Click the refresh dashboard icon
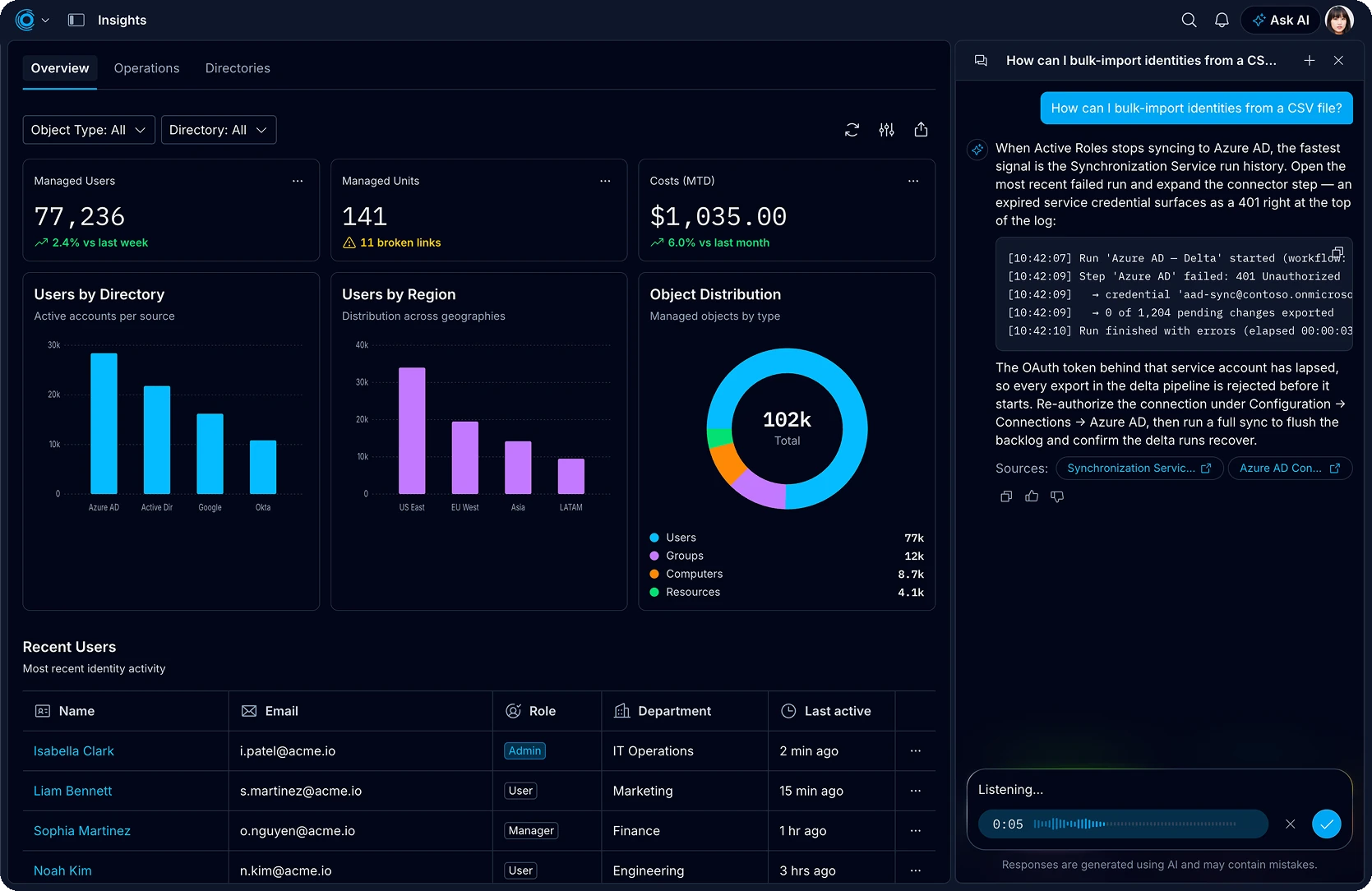 tap(852, 130)
